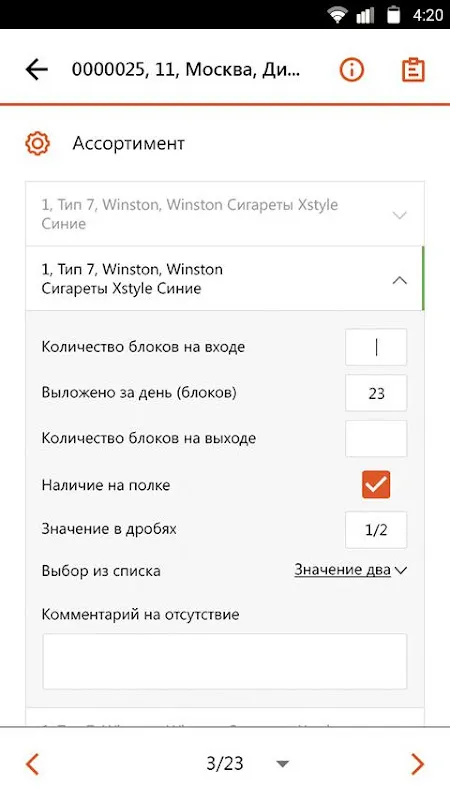This screenshot has height=800, width=450.
Task: Expand the greyed first Winston Xstyle item
Action: coord(224,214)
